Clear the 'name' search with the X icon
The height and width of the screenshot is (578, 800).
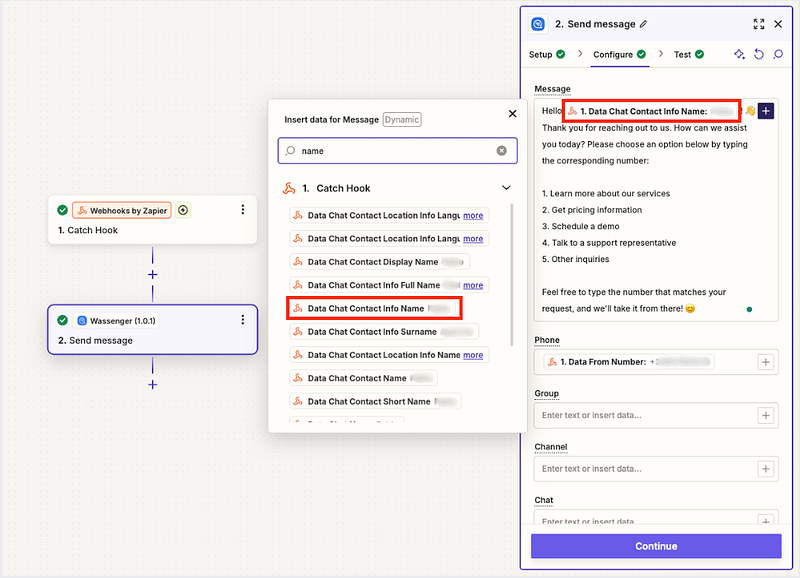pyautogui.click(x=502, y=151)
